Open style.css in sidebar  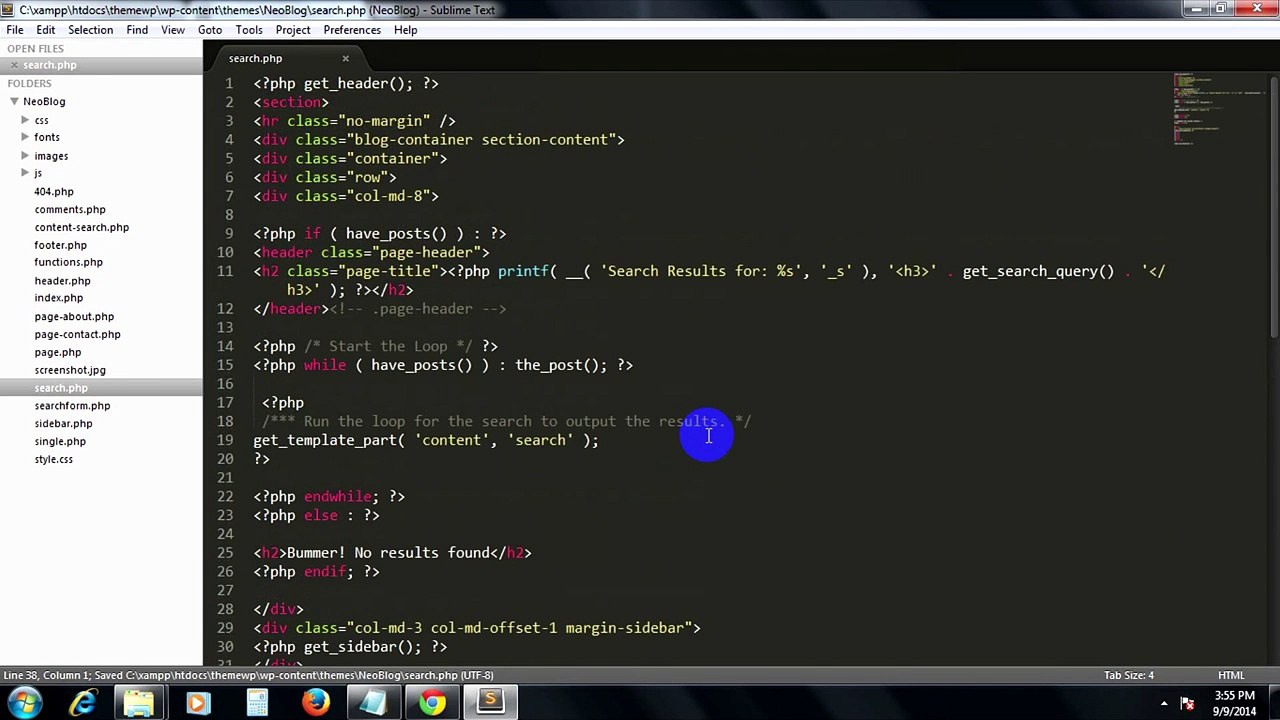click(53, 459)
